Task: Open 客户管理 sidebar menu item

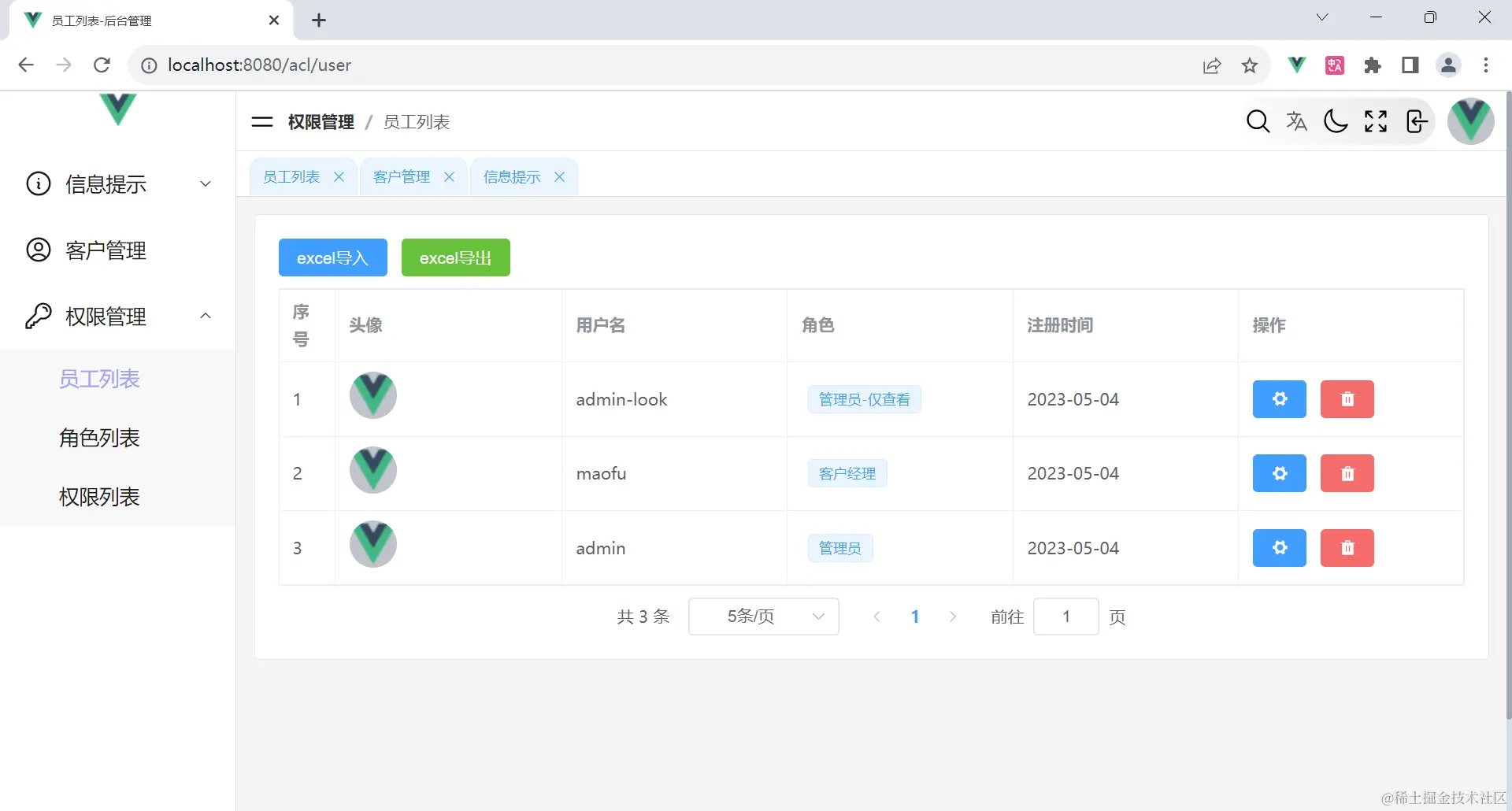Action: pyautogui.click(x=118, y=250)
